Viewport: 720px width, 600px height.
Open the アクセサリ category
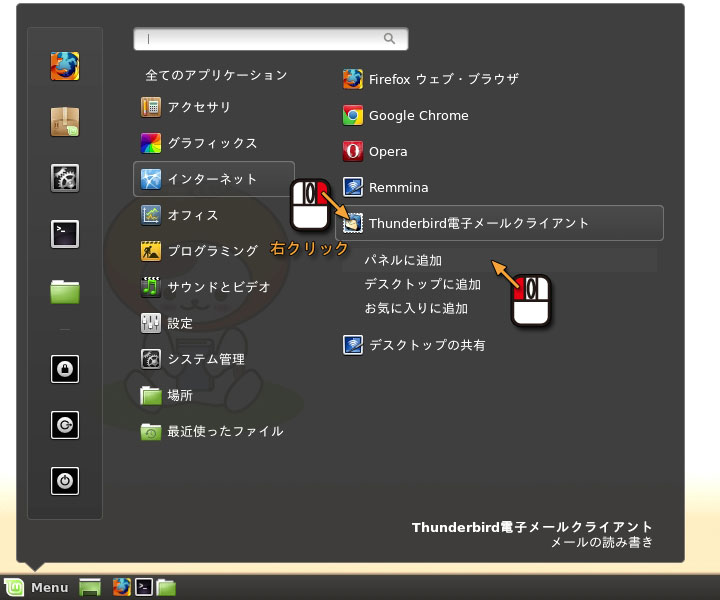pos(199,107)
